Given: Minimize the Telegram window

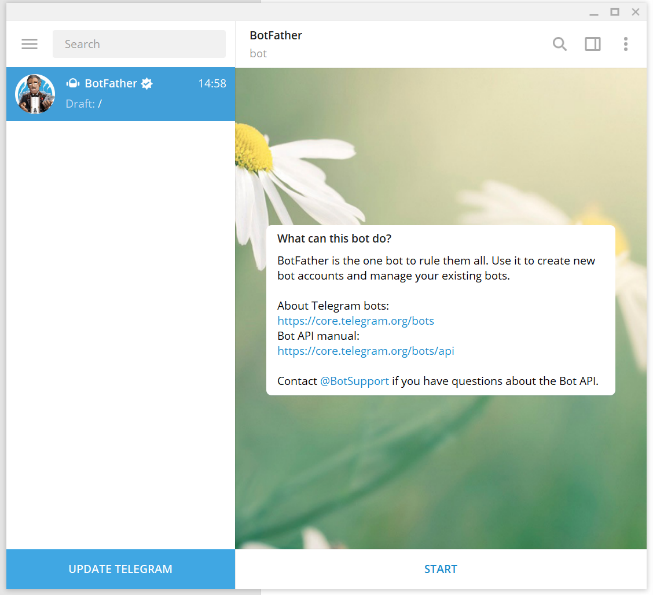Looking at the screenshot, I should coord(594,12).
